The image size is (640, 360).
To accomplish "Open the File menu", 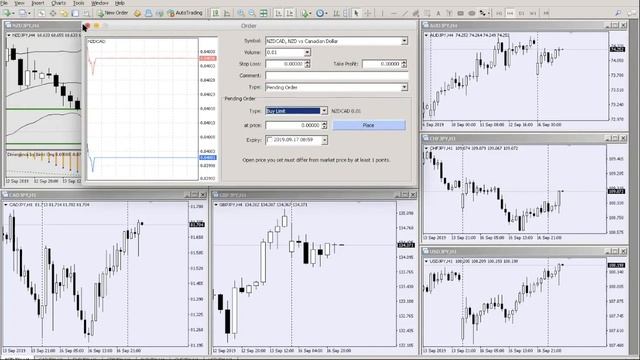I will tap(4, 3).
